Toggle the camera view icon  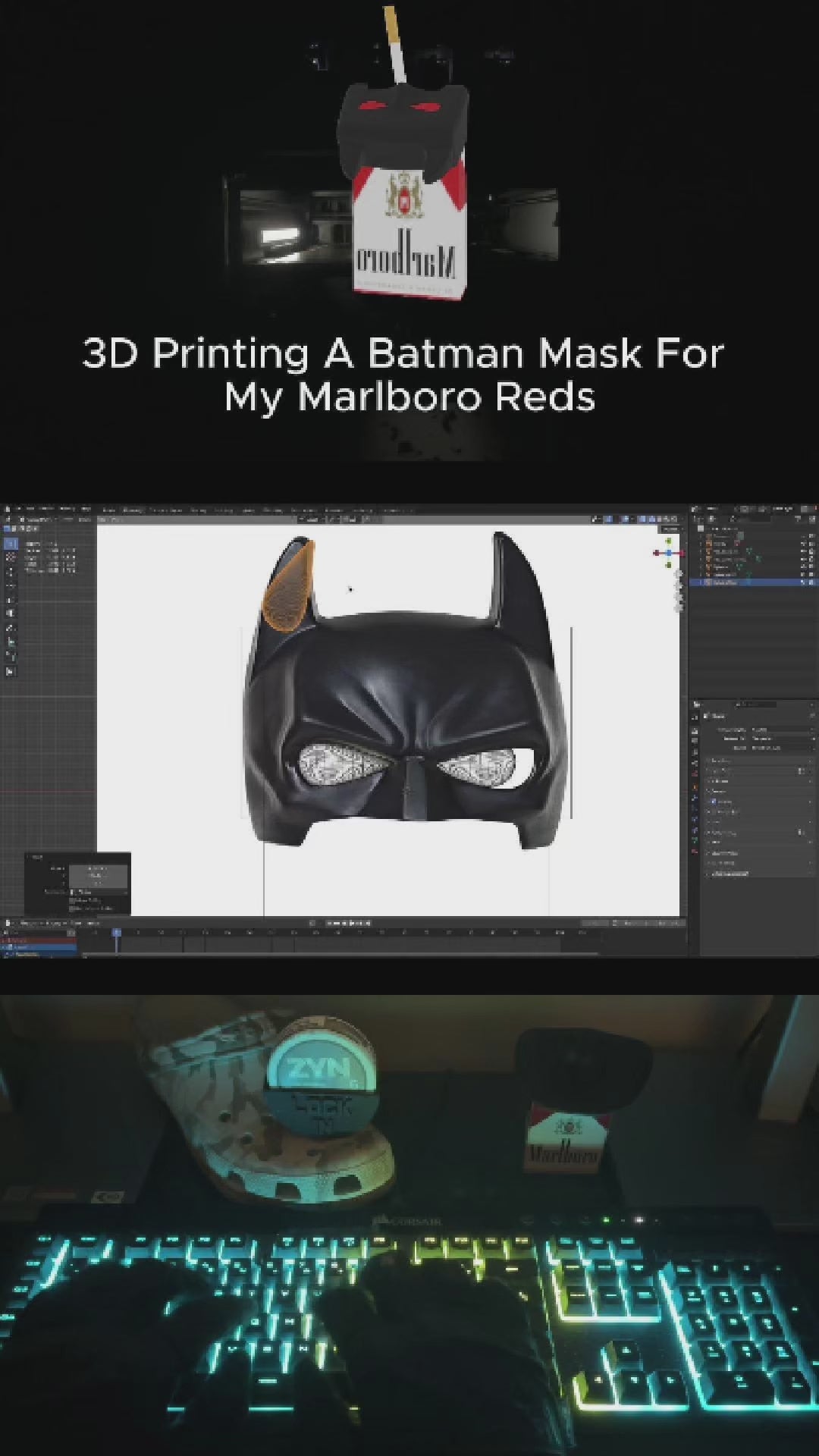[x=679, y=597]
